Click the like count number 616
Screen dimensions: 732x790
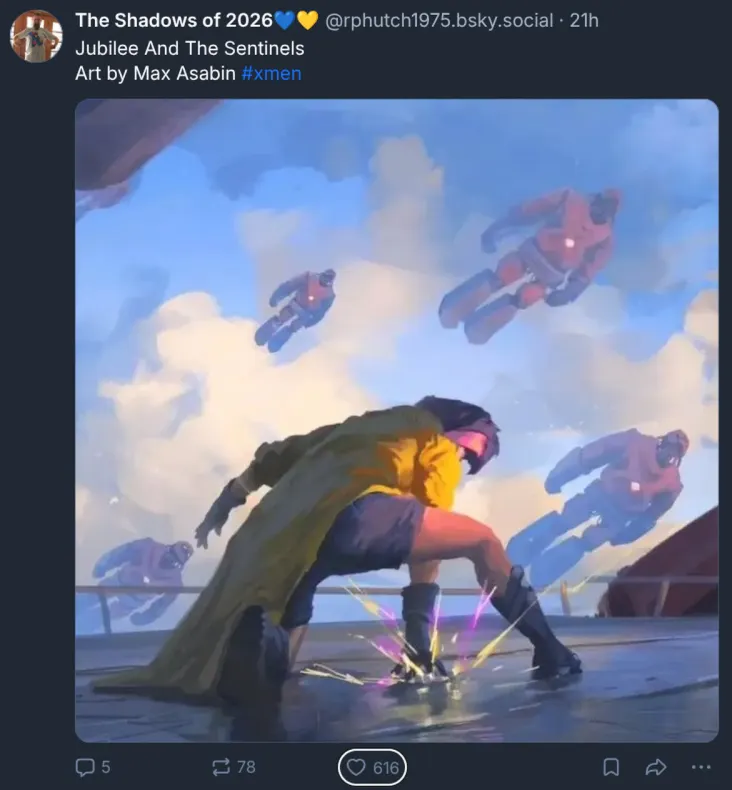click(386, 768)
